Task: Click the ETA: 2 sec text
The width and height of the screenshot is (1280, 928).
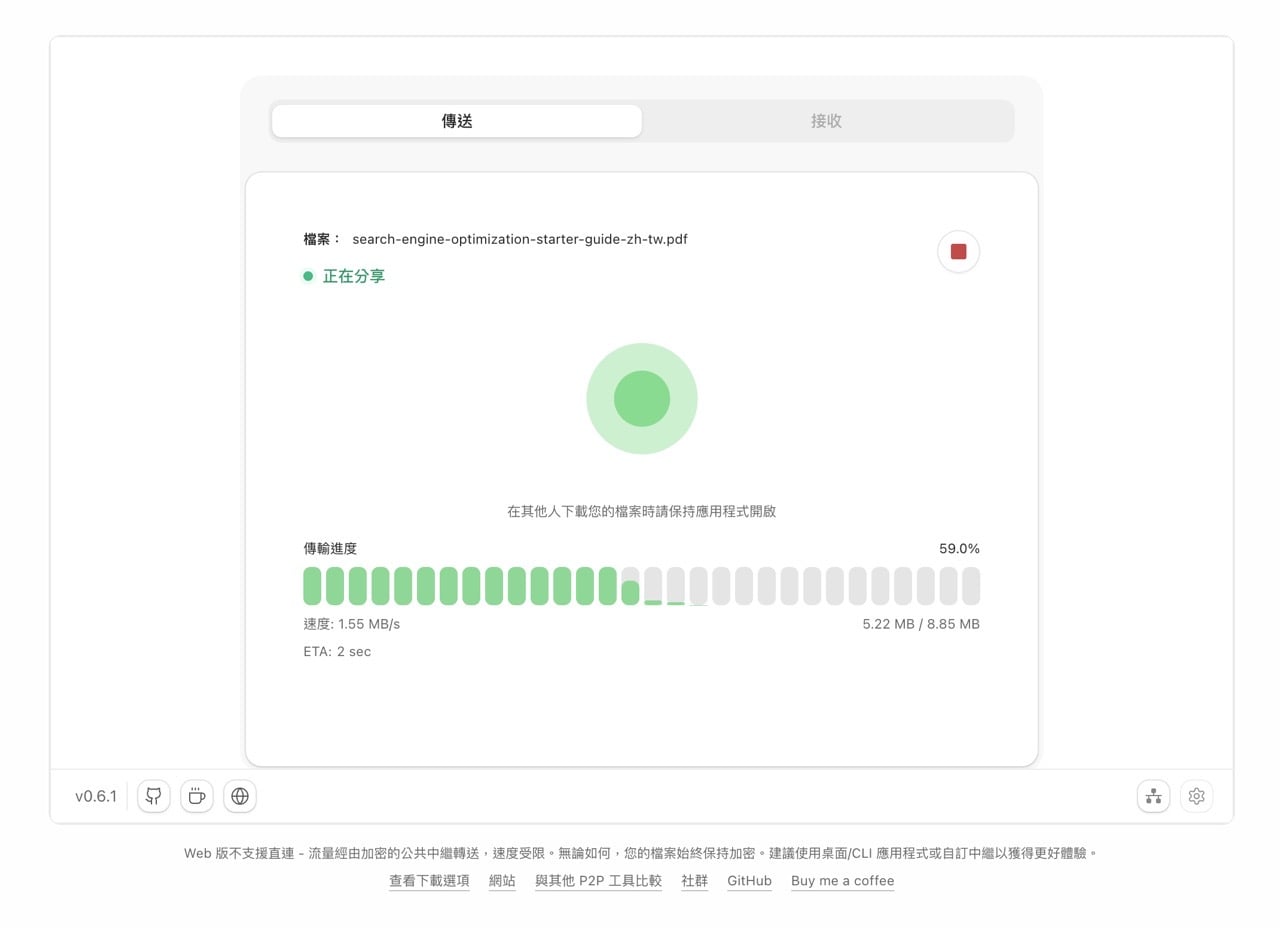Action: click(x=337, y=652)
